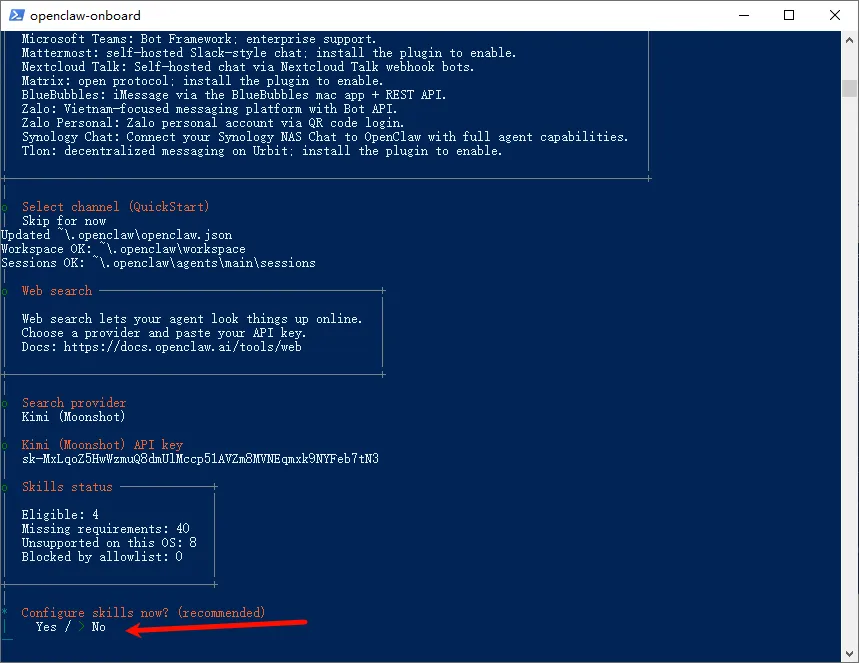Click the "Skills status" box heading

(x=67, y=487)
